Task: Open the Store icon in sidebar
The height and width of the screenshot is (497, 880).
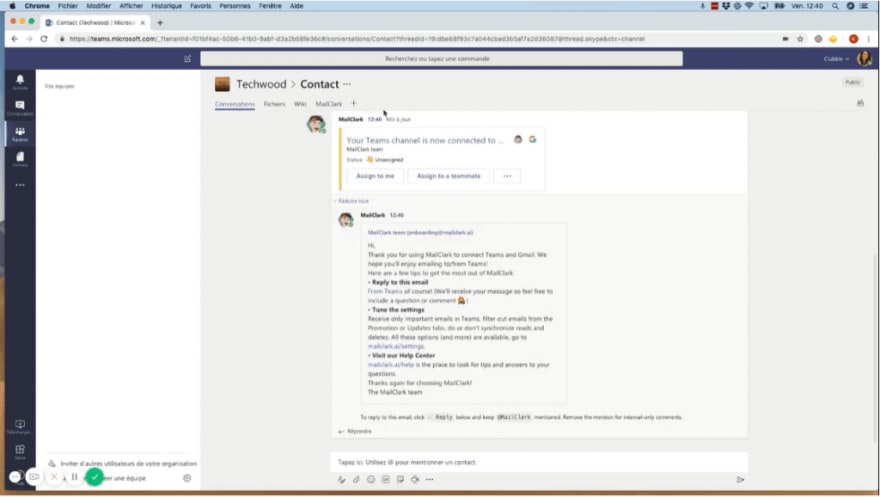Action: point(20,452)
